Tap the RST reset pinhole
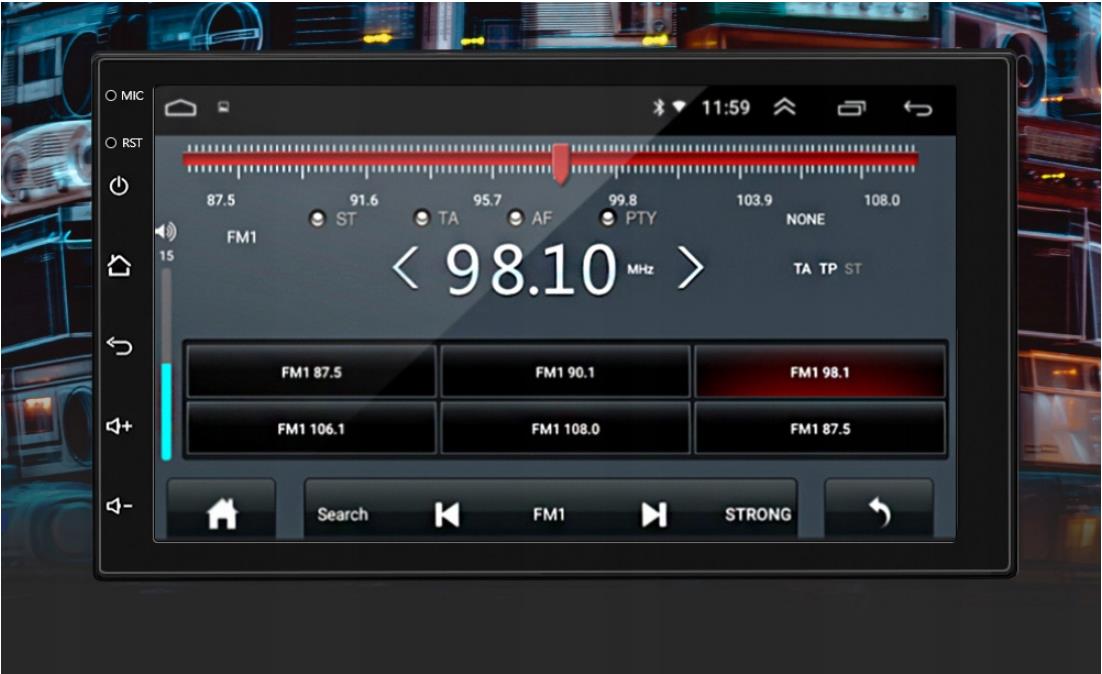The height and width of the screenshot is (674, 1102). 110,143
